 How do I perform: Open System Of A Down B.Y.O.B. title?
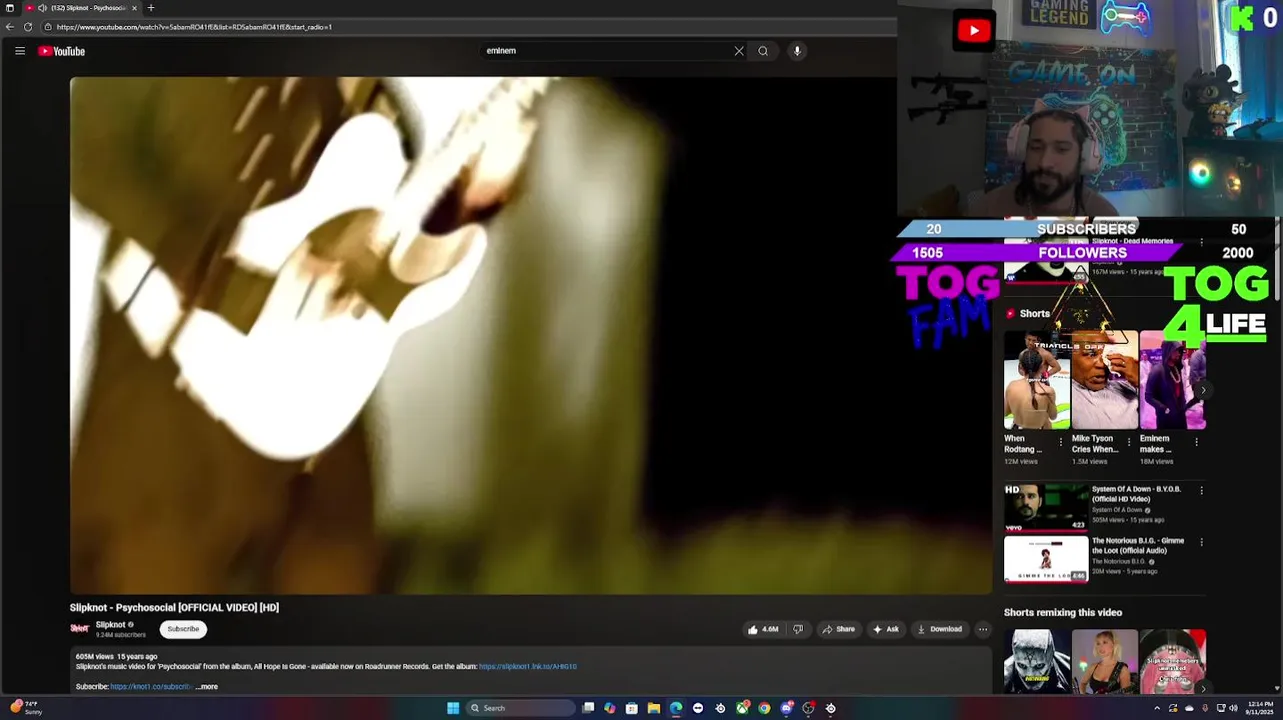1136,494
